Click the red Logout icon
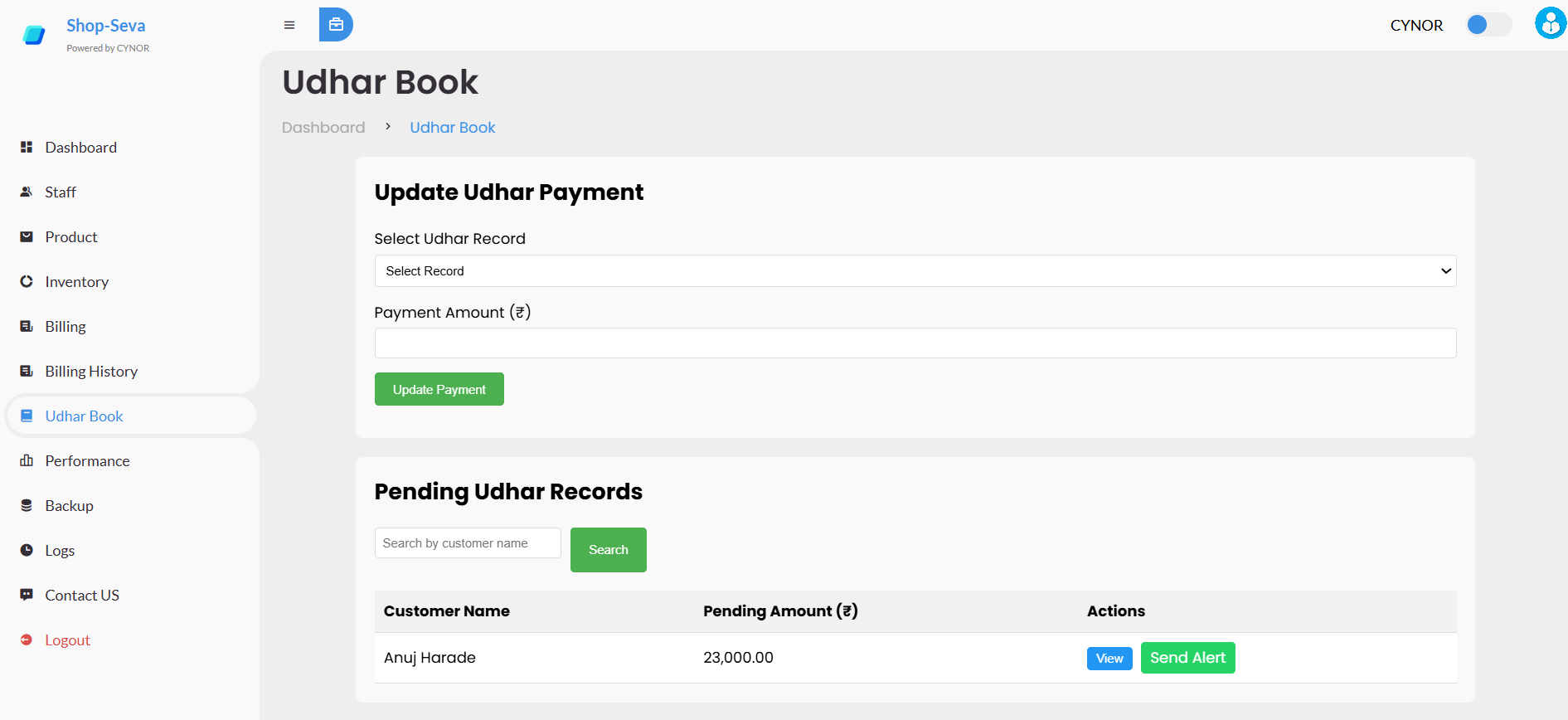 point(27,640)
